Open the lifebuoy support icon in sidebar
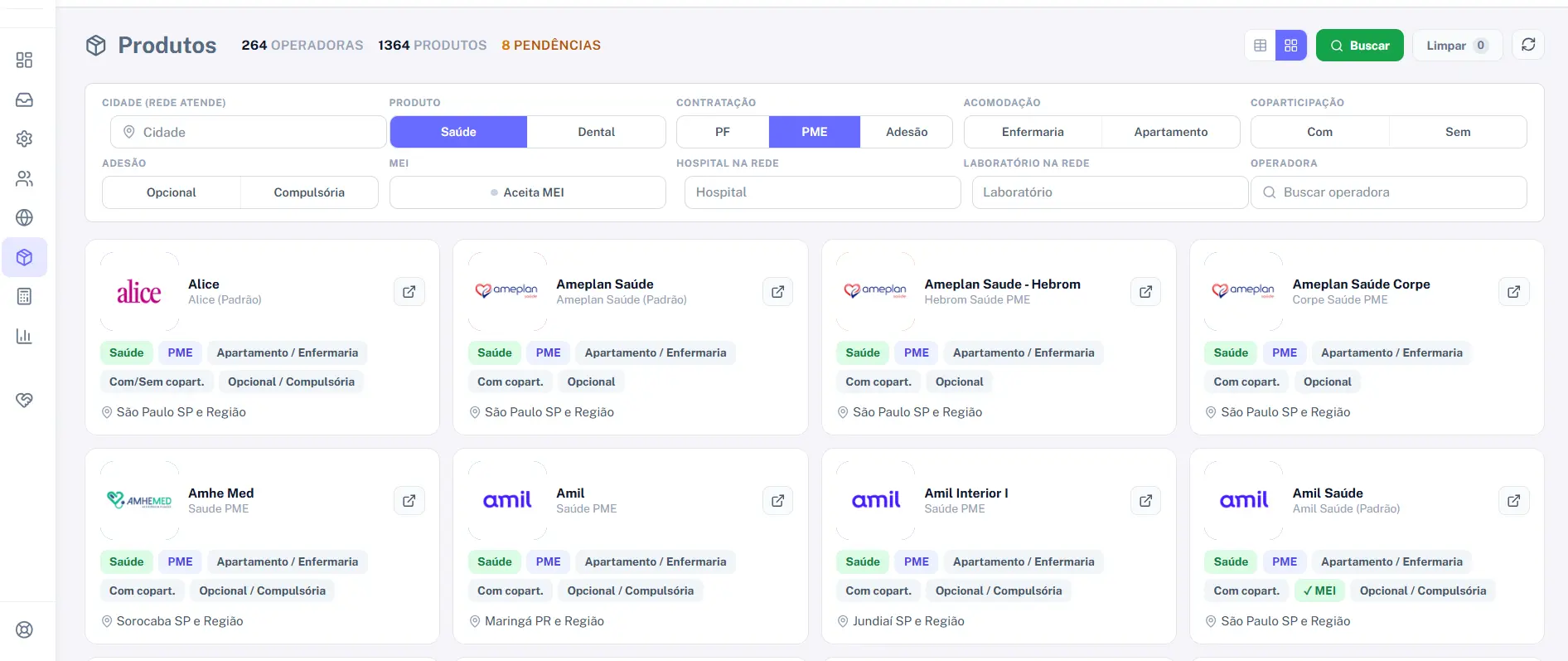The width and height of the screenshot is (1568, 661). tap(24, 629)
